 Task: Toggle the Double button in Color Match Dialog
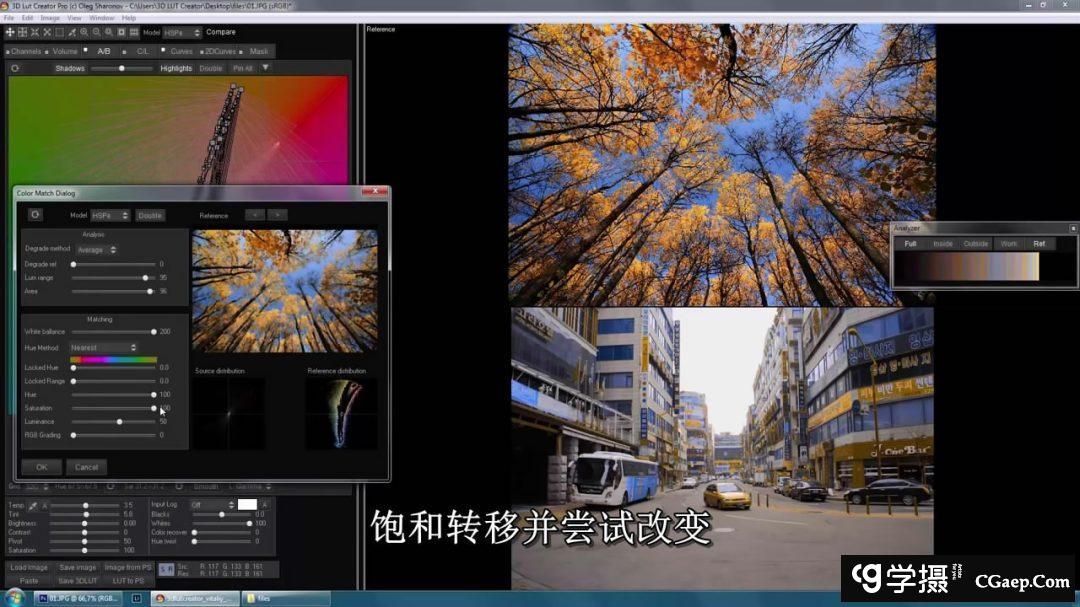click(150, 215)
